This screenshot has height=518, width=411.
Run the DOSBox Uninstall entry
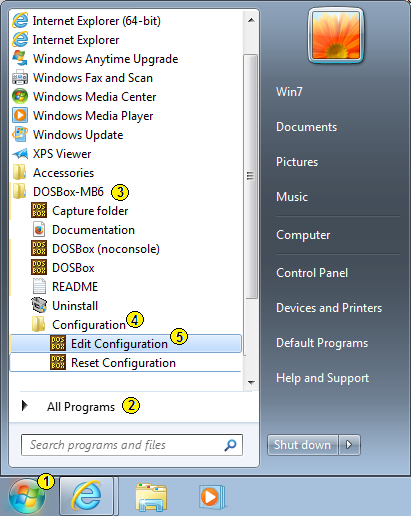[x=126, y=306]
